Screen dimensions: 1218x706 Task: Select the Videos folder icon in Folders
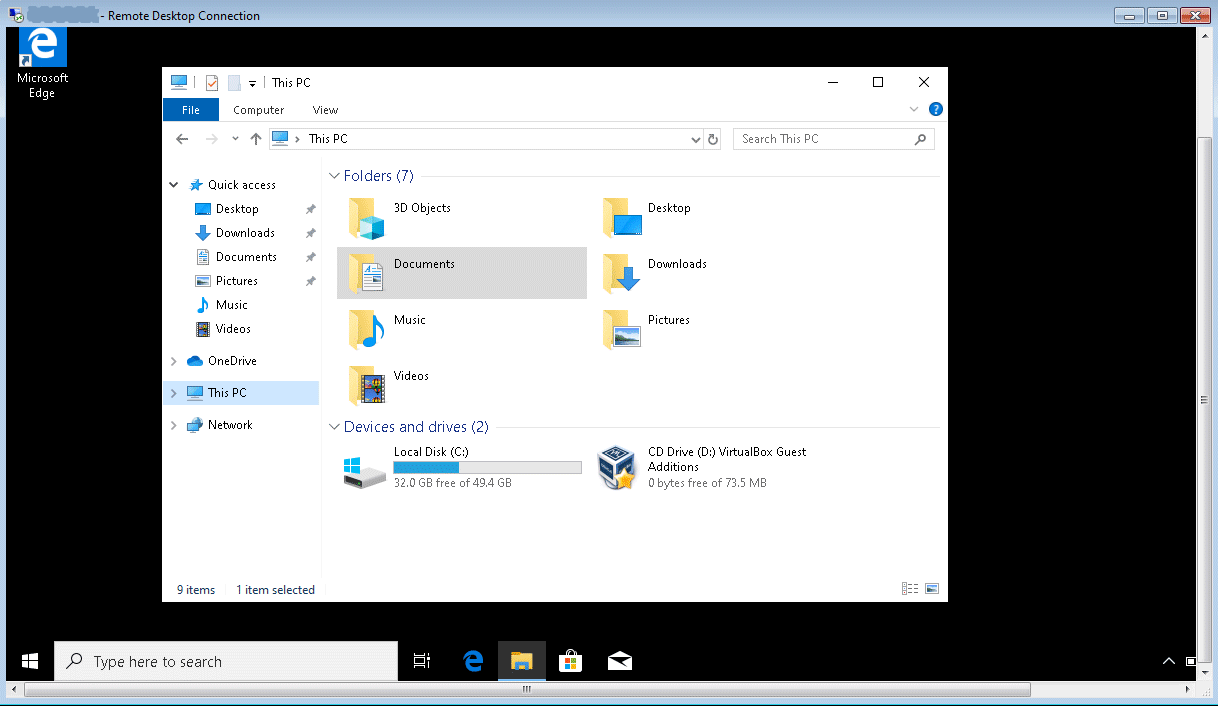tap(366, 385)
